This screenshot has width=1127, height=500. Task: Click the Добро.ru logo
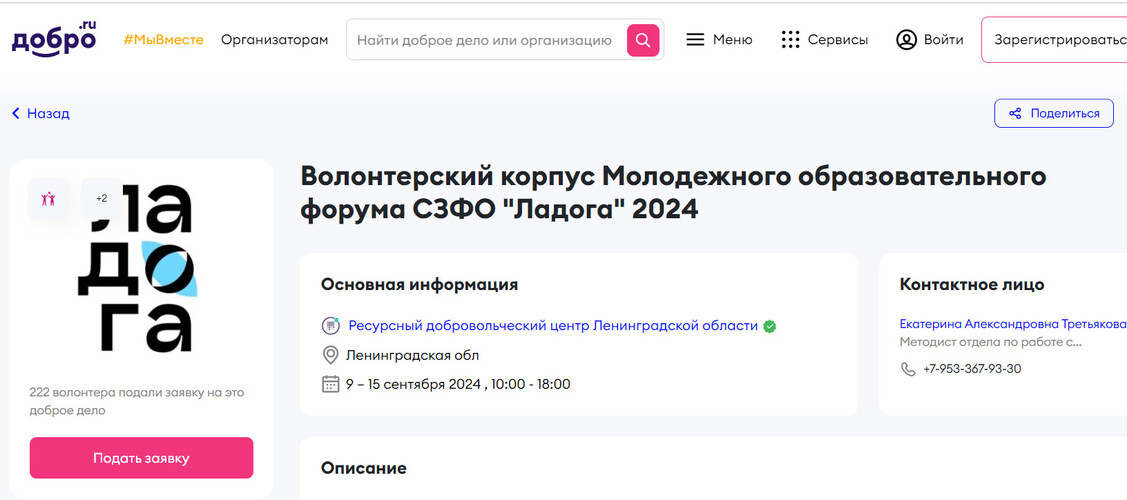[54, 39]
